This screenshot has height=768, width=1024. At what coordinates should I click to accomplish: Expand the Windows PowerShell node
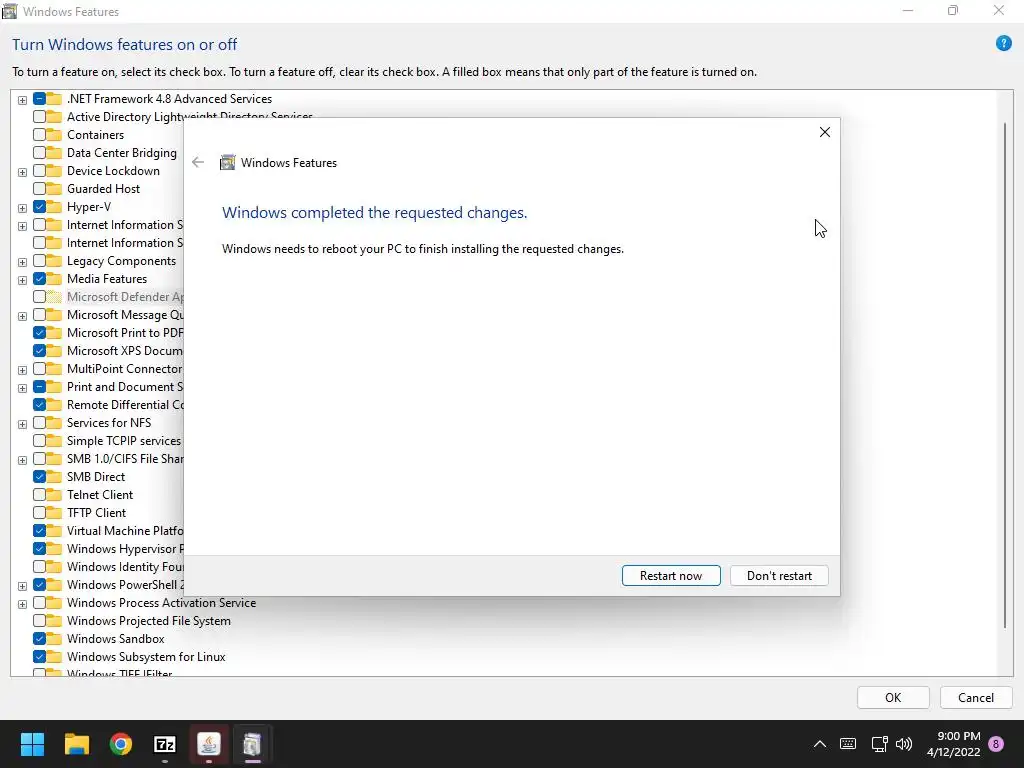(x=22, y=586)
